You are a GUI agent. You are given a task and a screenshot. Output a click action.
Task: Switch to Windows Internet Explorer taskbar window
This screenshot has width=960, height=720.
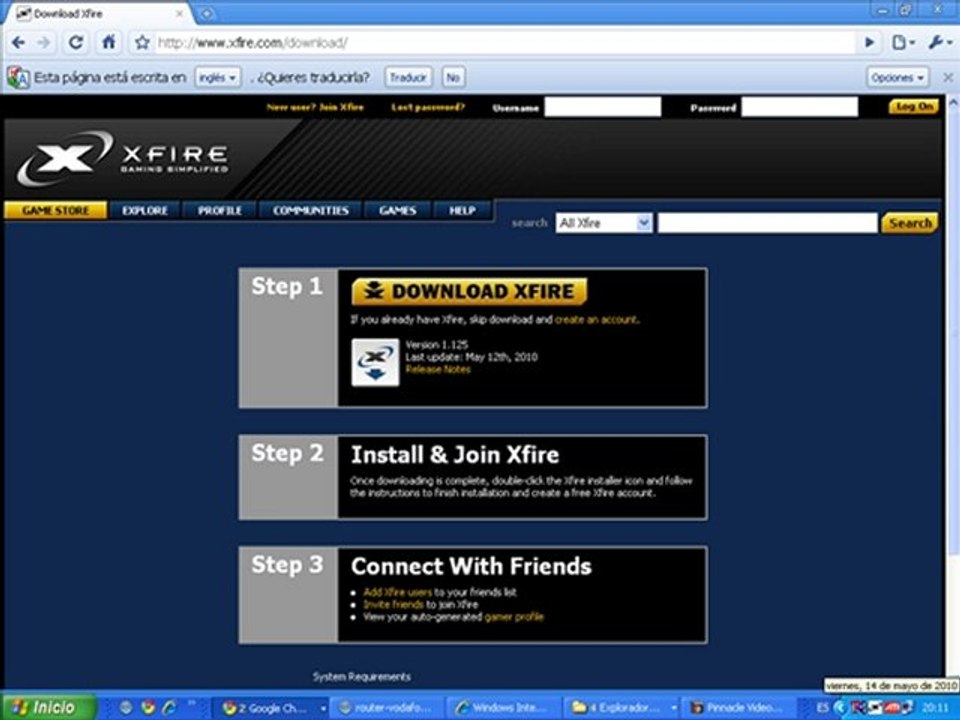tap(503, 708)
